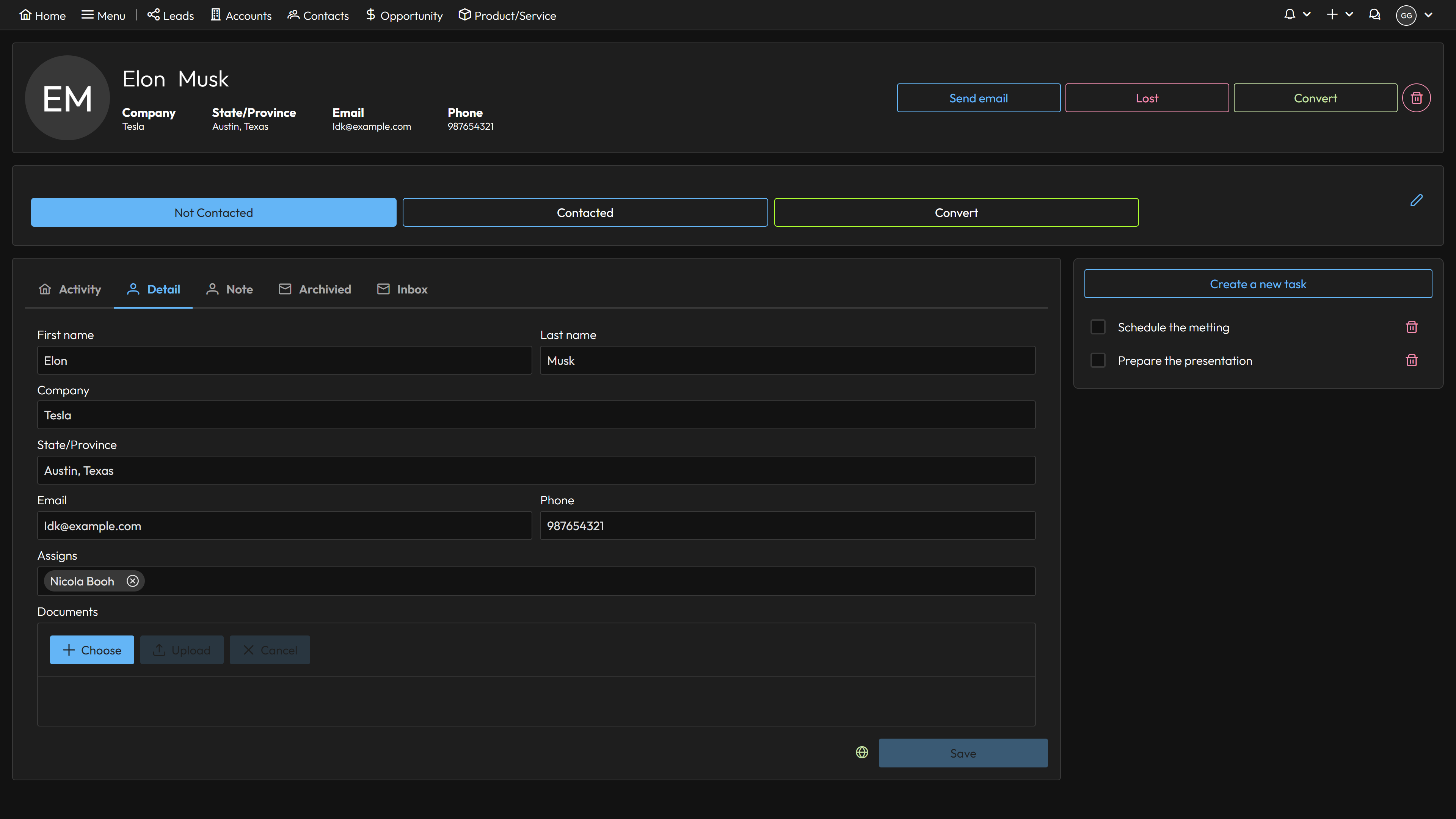Navigate to Accounts
This screenshot has height=819, width=1456.
[x=242, y=15]
